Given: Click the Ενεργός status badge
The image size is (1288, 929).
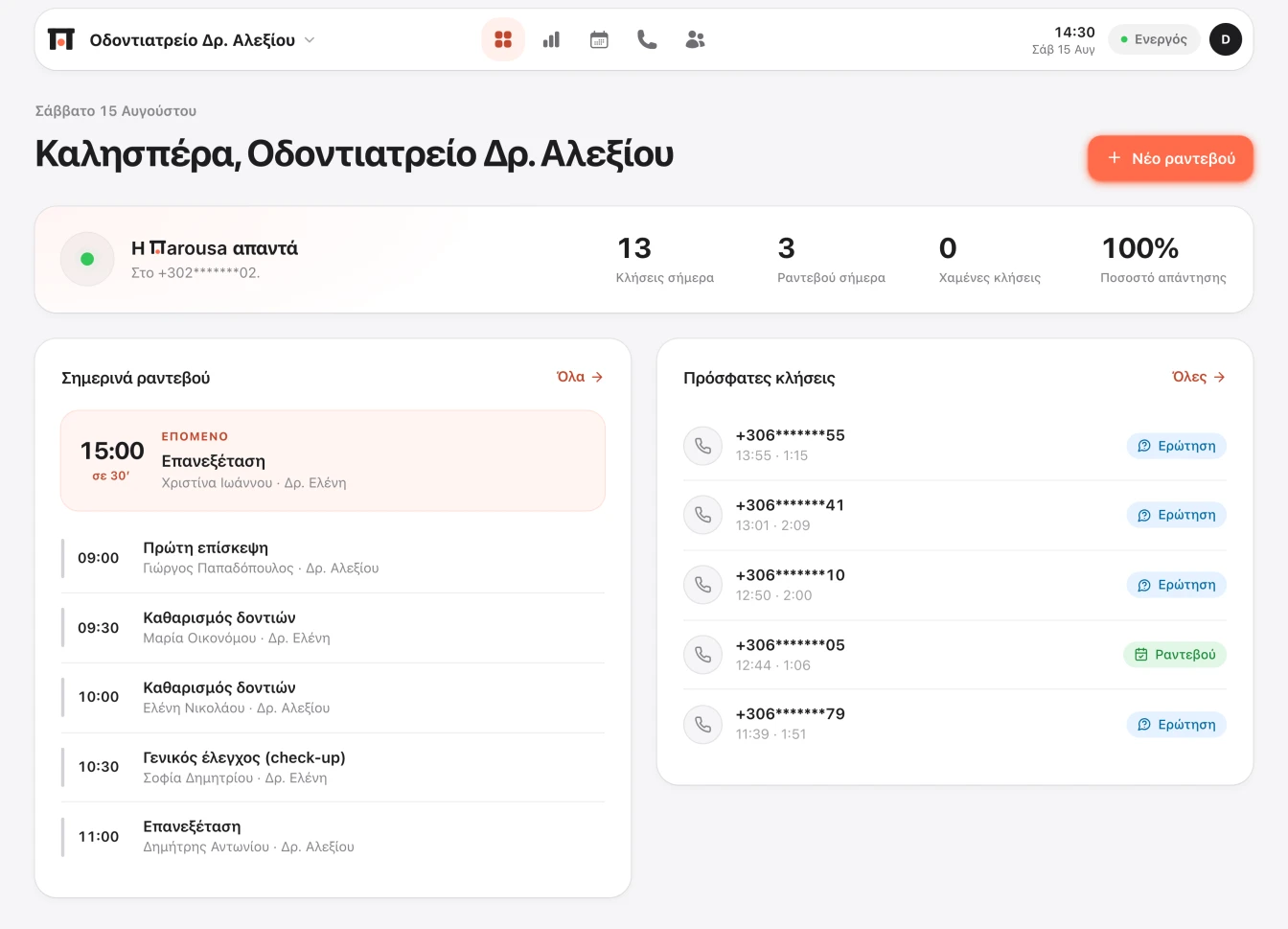Looking at the screenshot, I should (x=1154, y=39).
